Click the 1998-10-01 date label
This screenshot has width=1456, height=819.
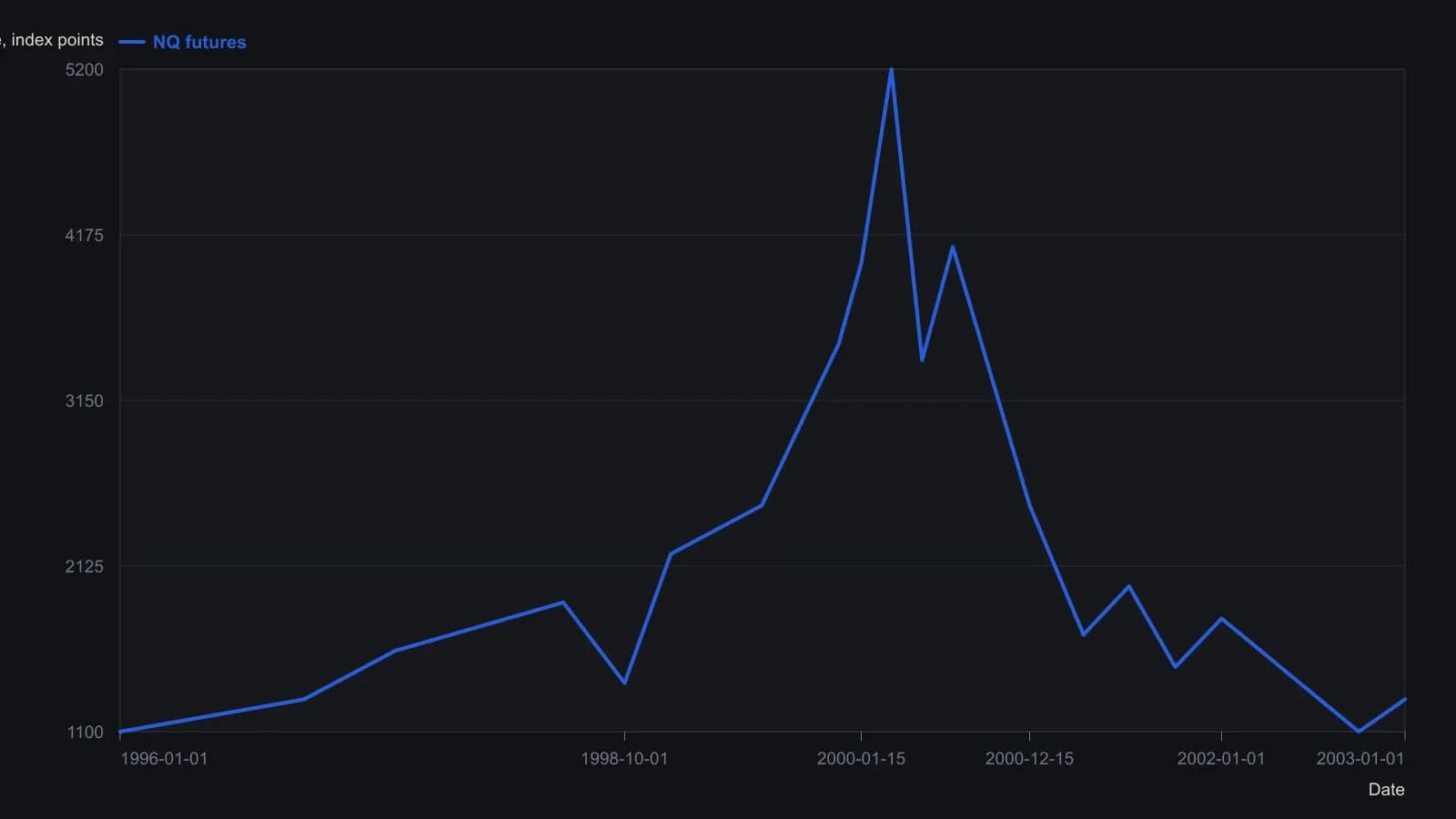pos(624,758)
